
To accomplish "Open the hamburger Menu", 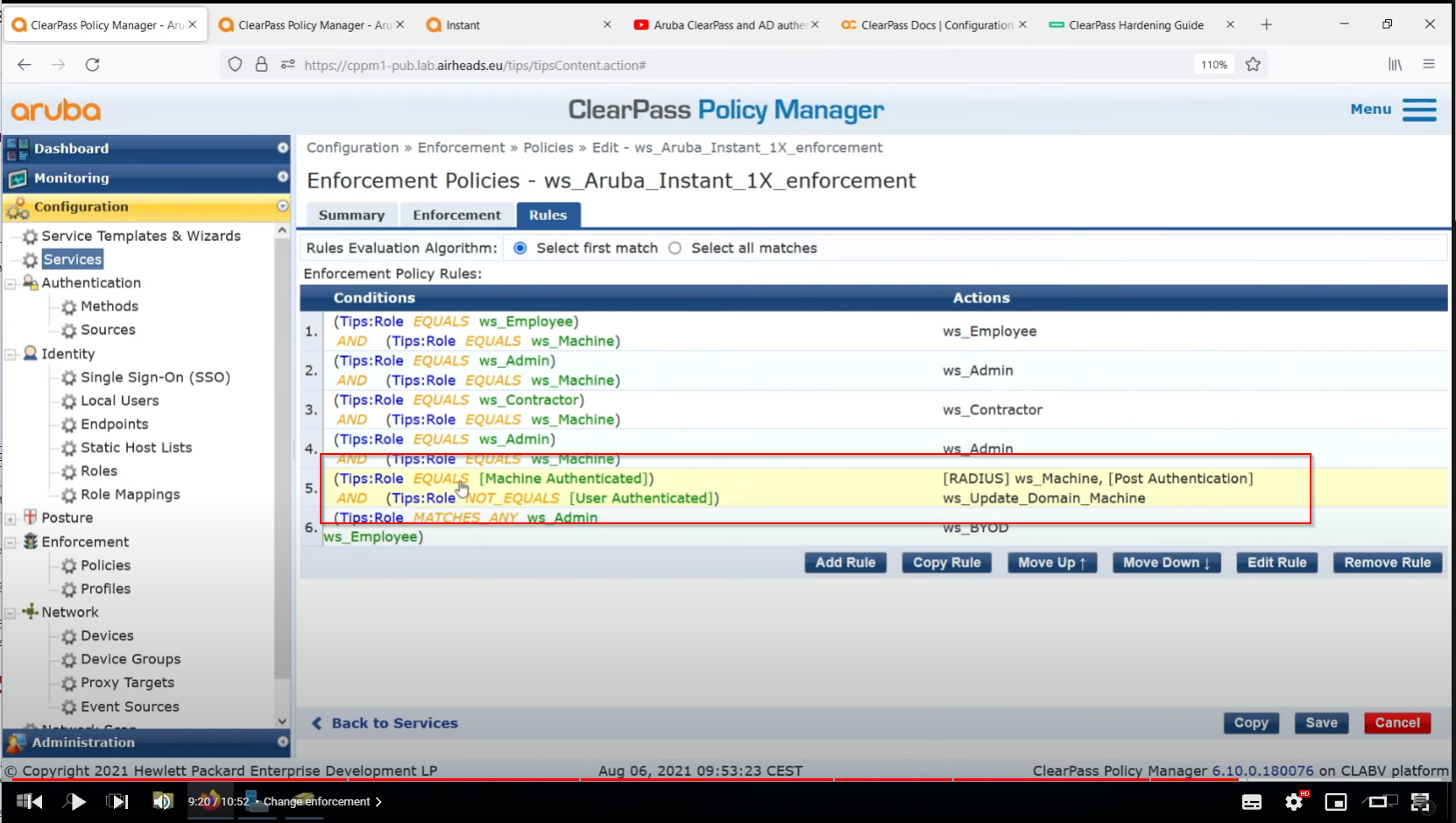I will [1420, 110].
